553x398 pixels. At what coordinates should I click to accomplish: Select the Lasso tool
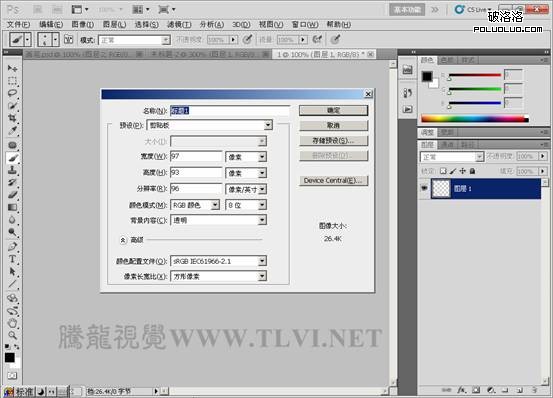click(x=12, y=93)
